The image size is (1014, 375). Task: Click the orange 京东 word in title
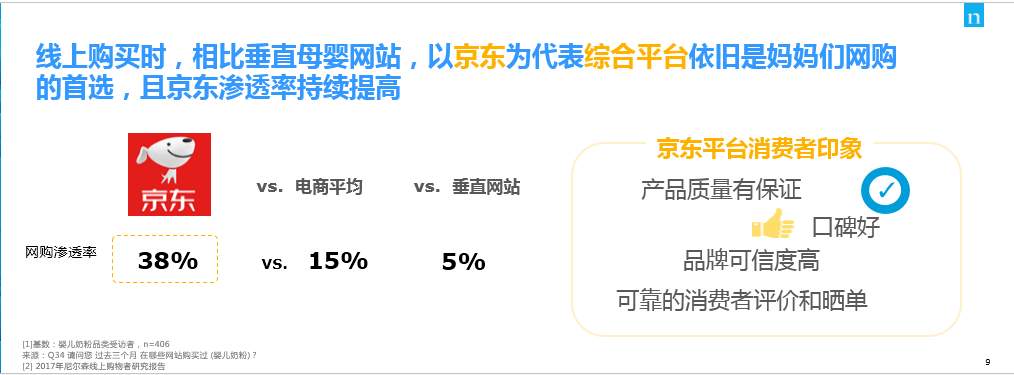tap(479, 58)
